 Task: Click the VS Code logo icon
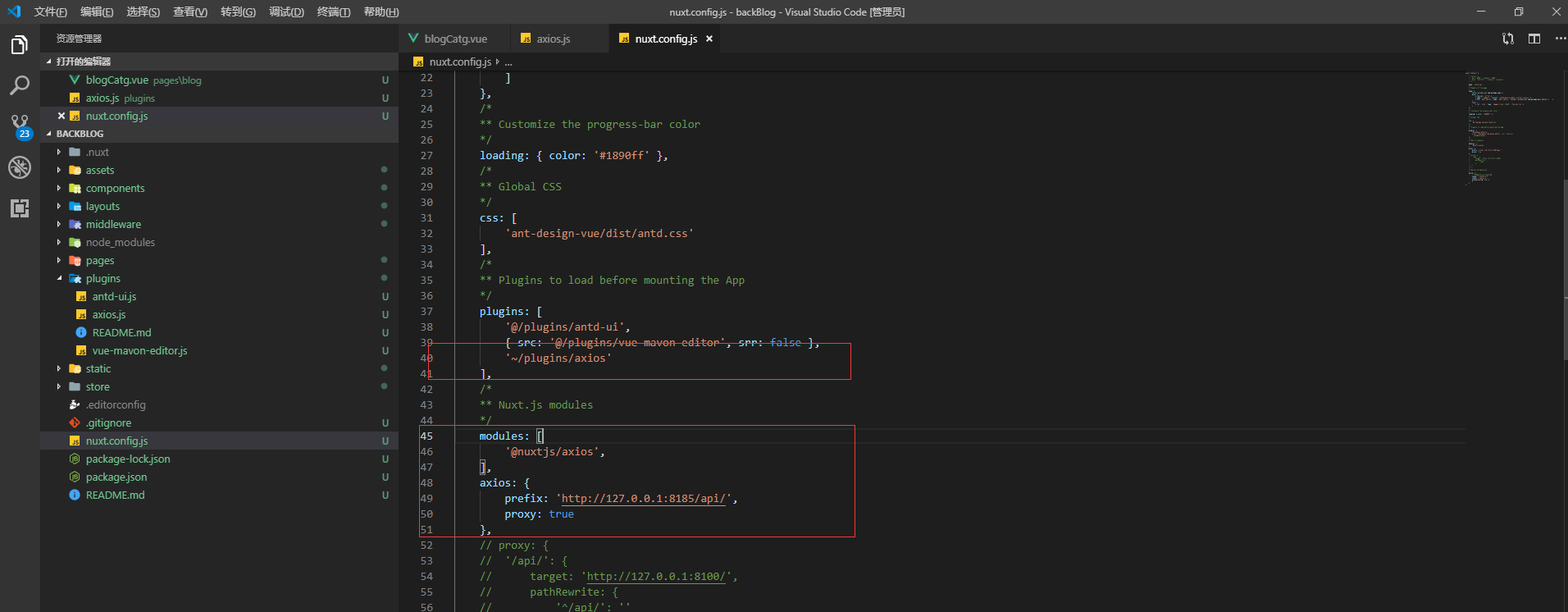14,11
